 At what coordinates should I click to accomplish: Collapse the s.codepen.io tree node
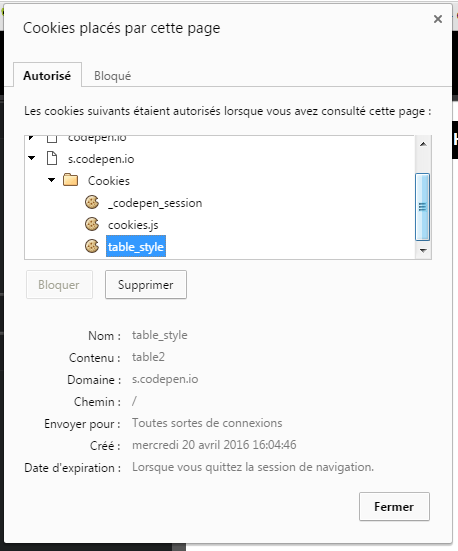click(32, 158)
